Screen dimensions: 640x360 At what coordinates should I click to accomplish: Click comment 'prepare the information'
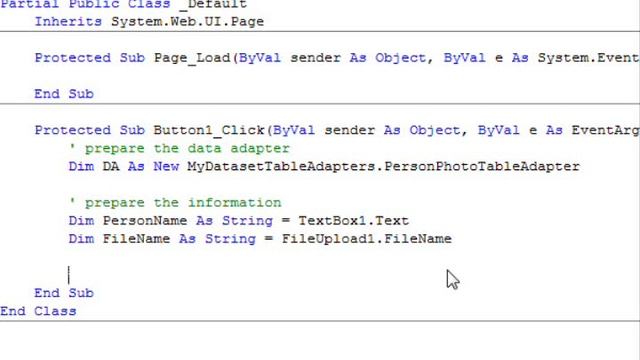(x=175, y=203)
